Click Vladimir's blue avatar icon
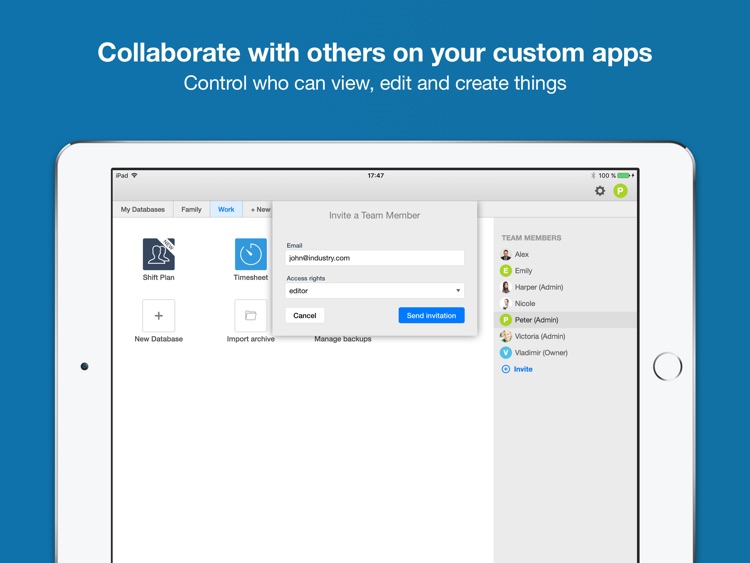Image resolution: width=750 pixels, height=563 pixels. point(506,353)
